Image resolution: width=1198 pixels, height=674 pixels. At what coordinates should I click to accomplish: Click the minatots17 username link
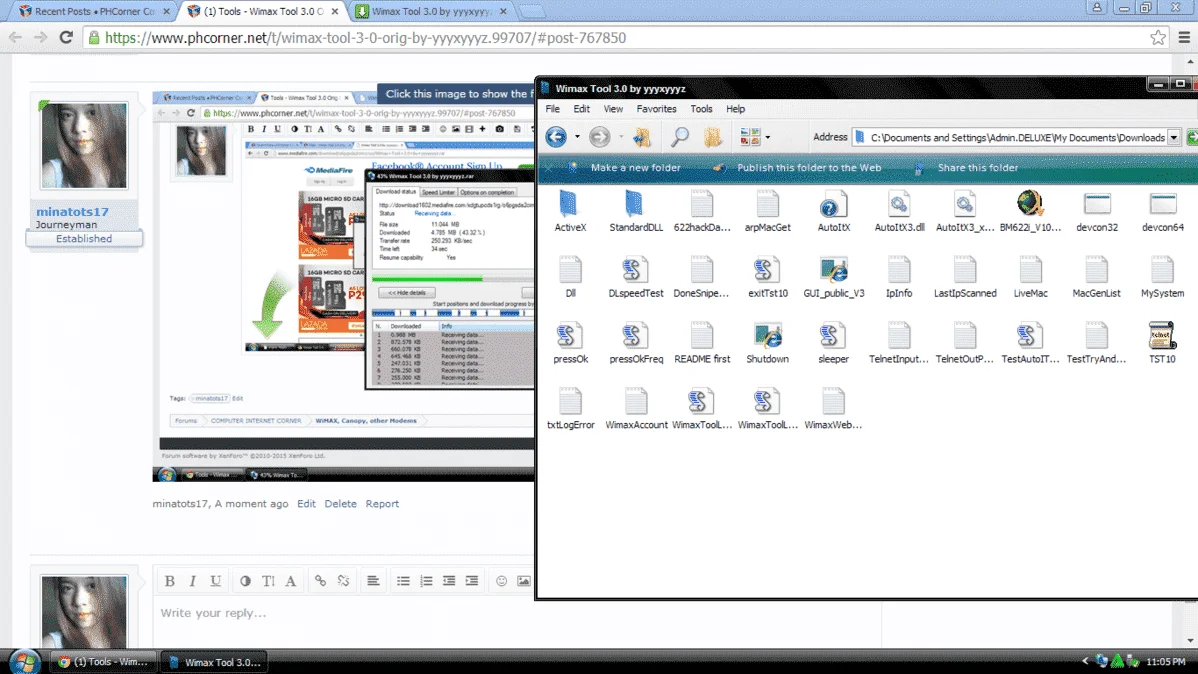click(x=72, y=212)
